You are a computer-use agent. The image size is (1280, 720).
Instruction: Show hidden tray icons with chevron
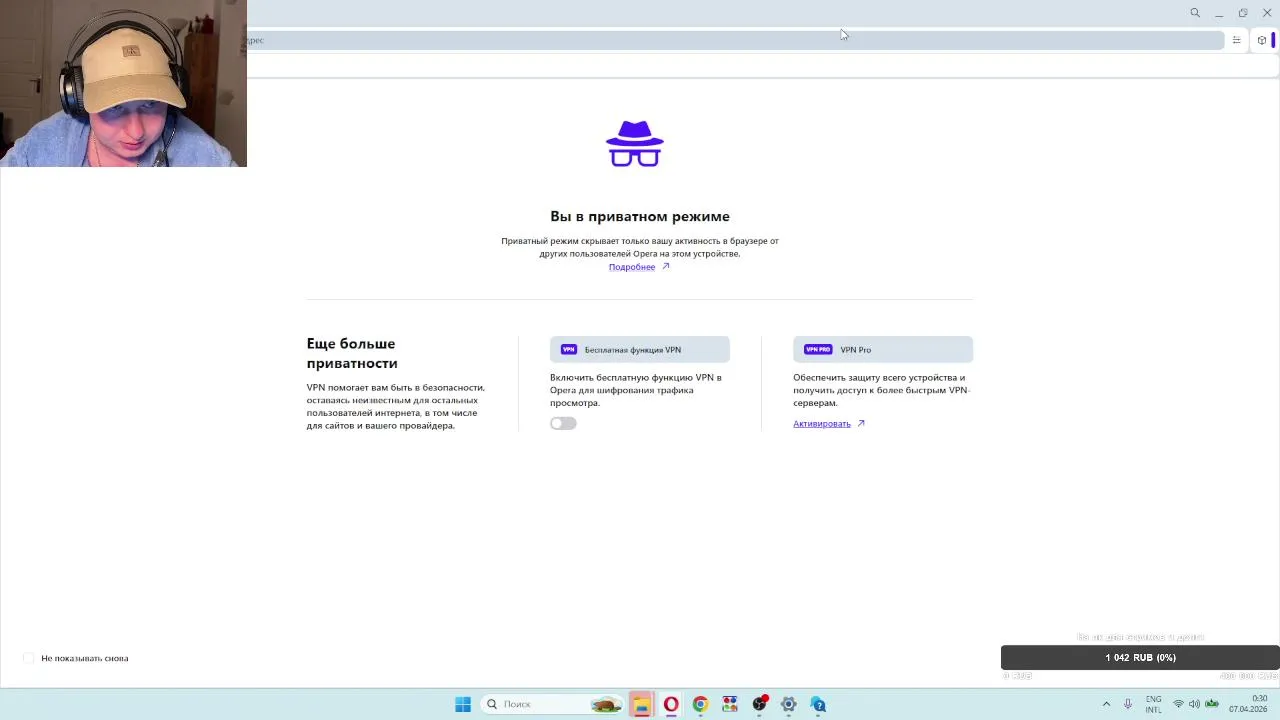pos(1106,704)
